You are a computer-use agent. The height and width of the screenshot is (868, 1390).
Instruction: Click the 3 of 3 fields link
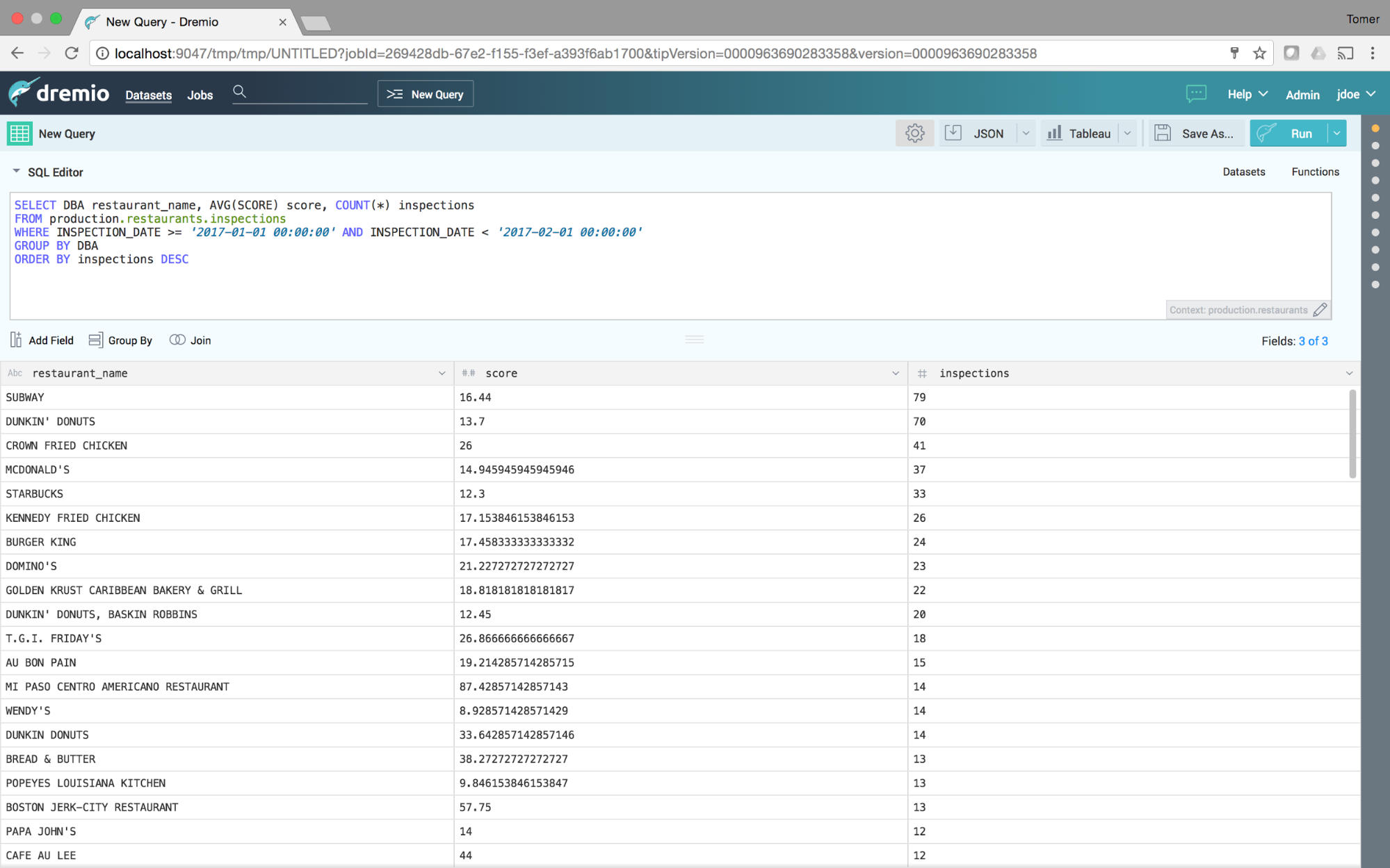tap(1313, 341)
